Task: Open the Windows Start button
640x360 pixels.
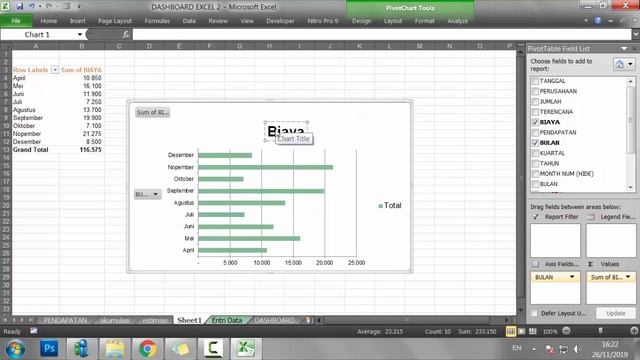Action: (15, 349)
